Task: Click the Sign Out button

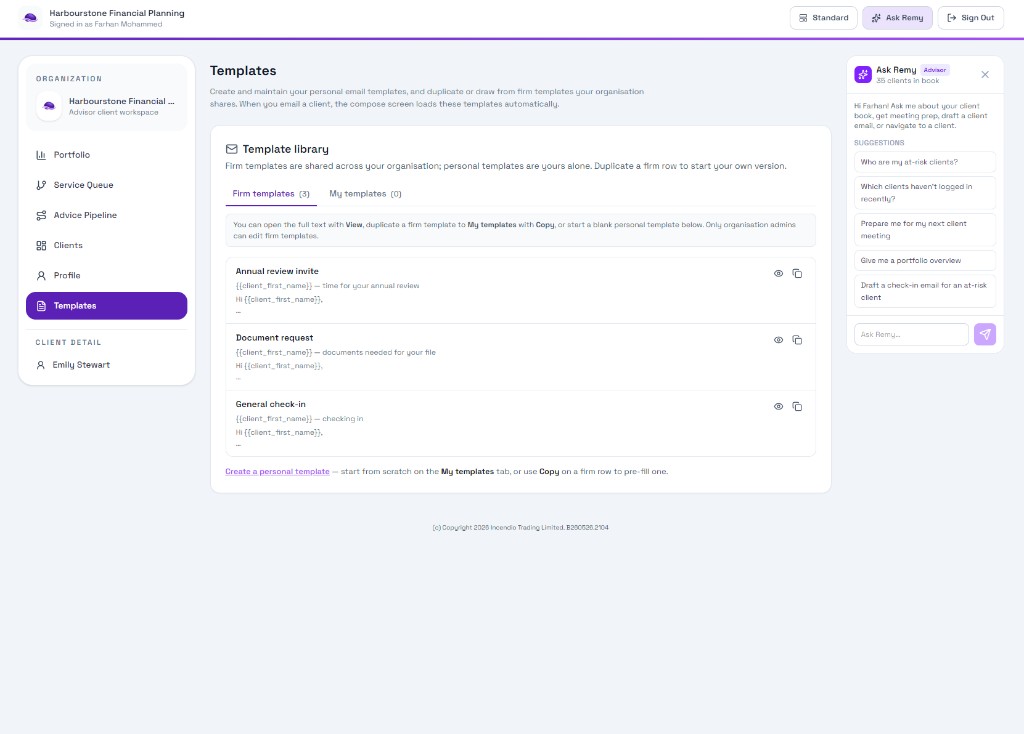Action: tap(970, 18)
